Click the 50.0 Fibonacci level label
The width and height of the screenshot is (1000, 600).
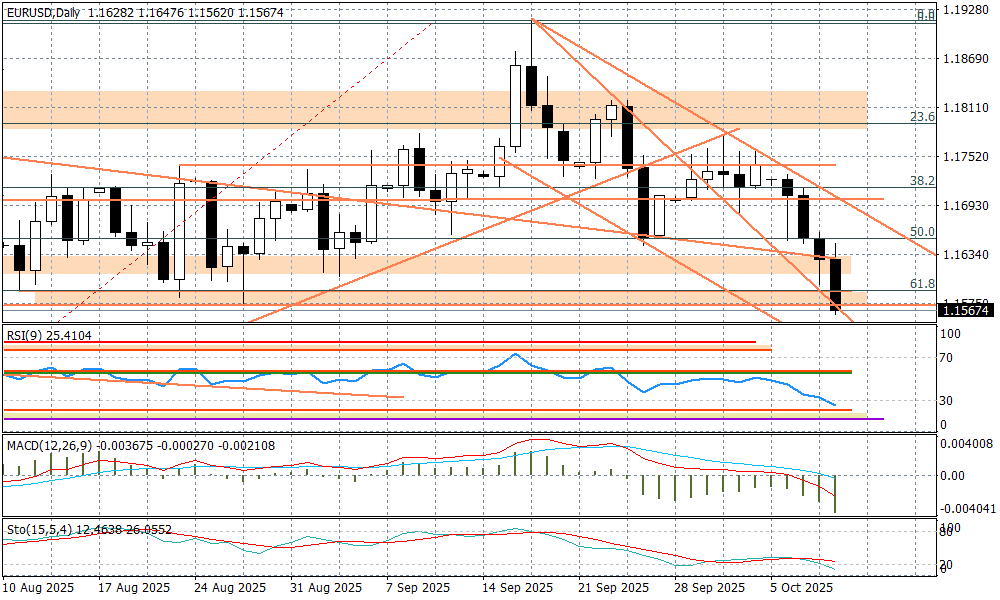922,232
